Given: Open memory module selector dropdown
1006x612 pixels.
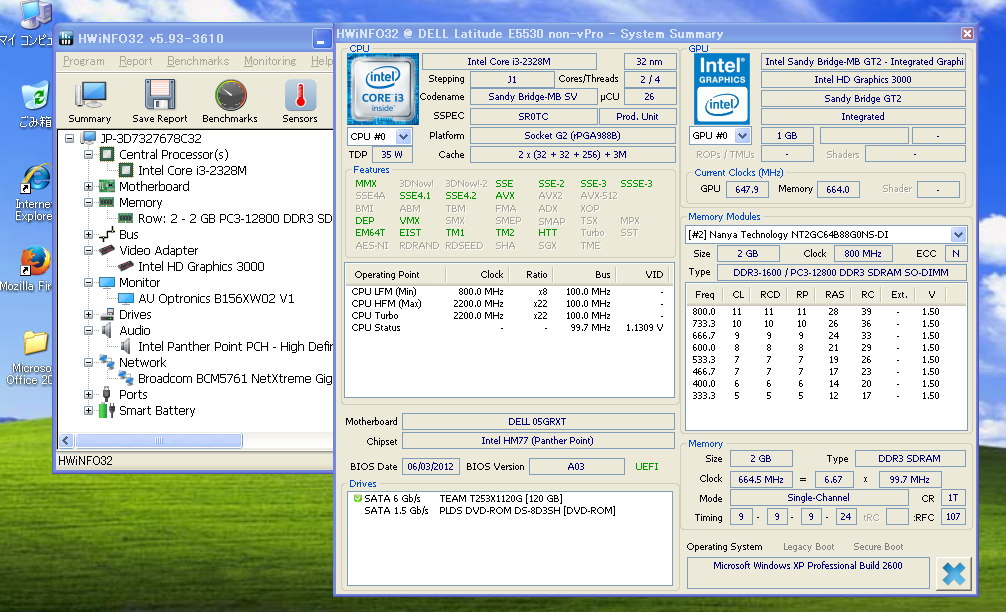Looking at the screenshot, I should (x=958, y=235).
